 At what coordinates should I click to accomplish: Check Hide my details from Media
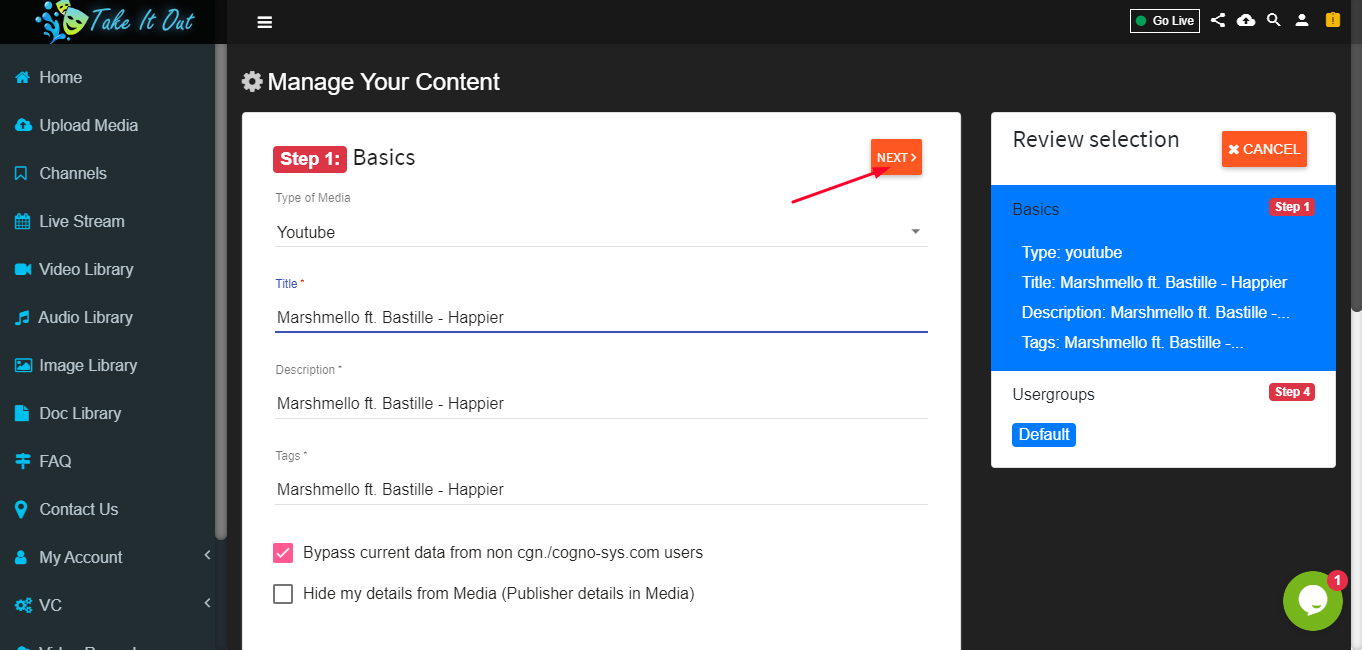click(283, 594)
